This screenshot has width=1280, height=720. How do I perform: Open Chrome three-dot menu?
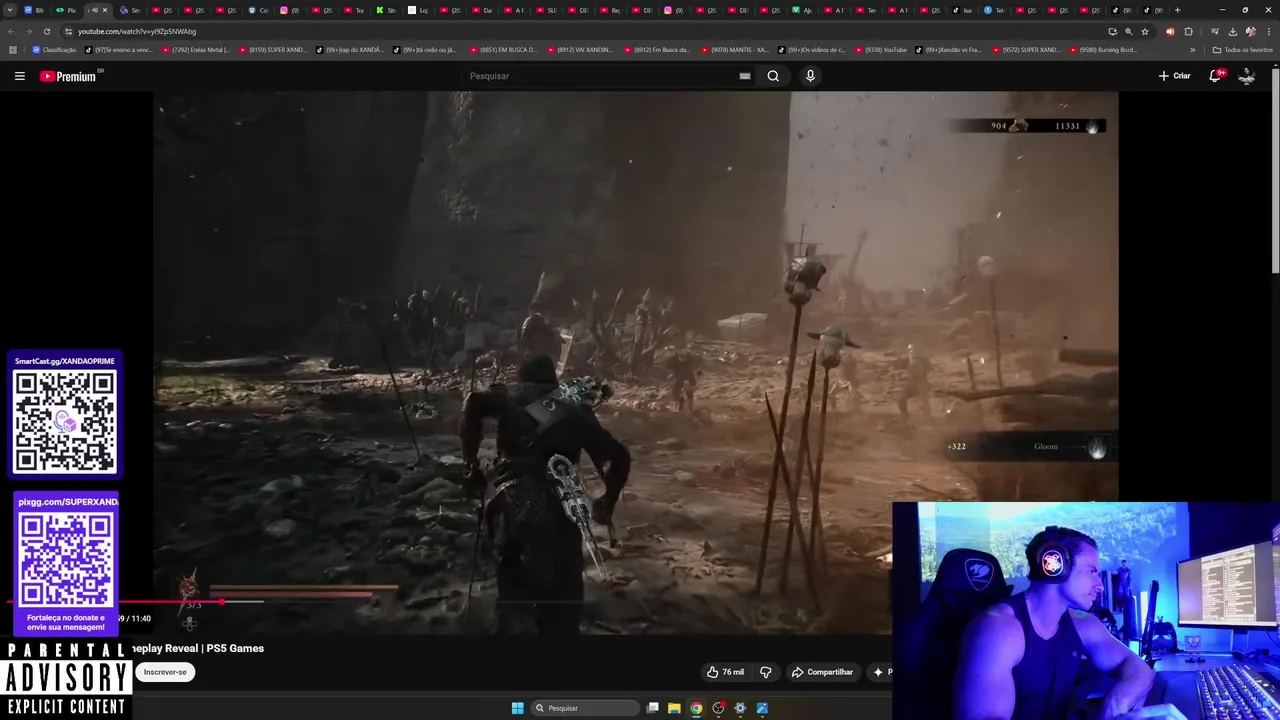point(1268,31)
